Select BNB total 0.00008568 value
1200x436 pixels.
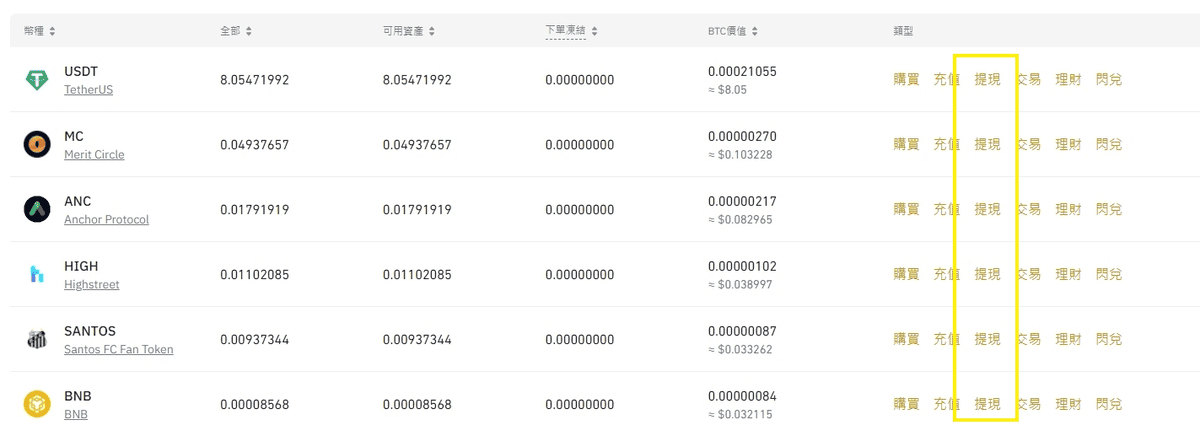(x=254, y=405)
